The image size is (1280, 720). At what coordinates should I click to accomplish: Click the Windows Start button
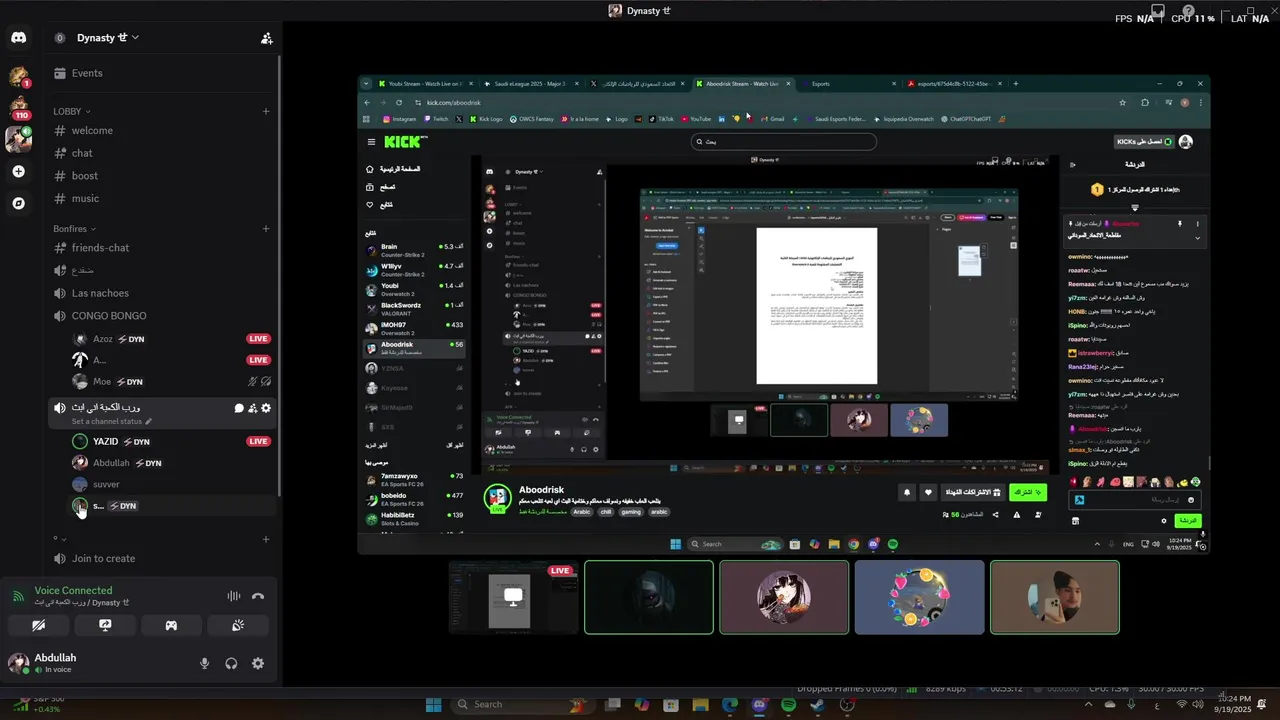click(433, 705)
